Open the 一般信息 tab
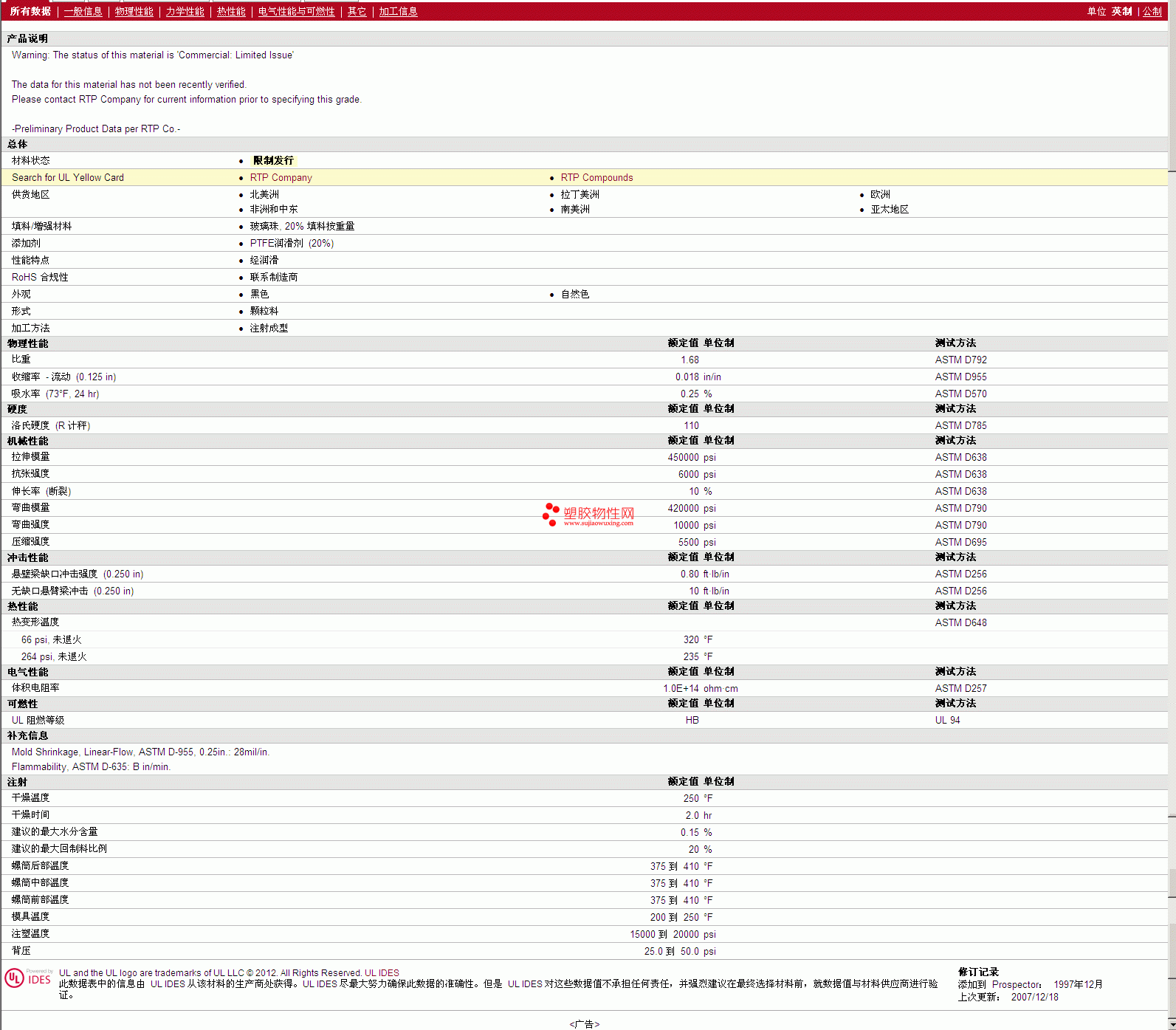The height and width of the screenshot is (1030, 1176). click(83, 11)
